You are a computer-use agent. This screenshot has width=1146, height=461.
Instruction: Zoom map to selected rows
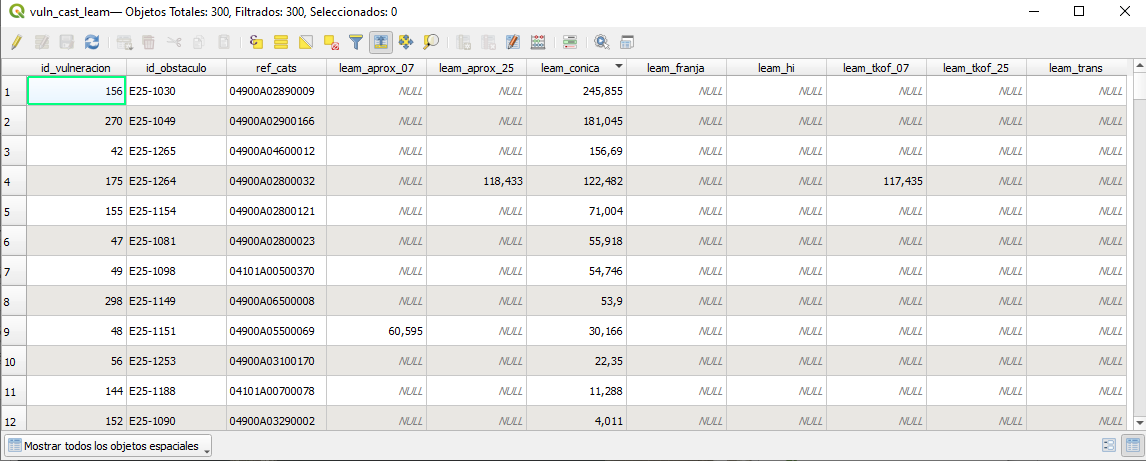pos(430,42)
